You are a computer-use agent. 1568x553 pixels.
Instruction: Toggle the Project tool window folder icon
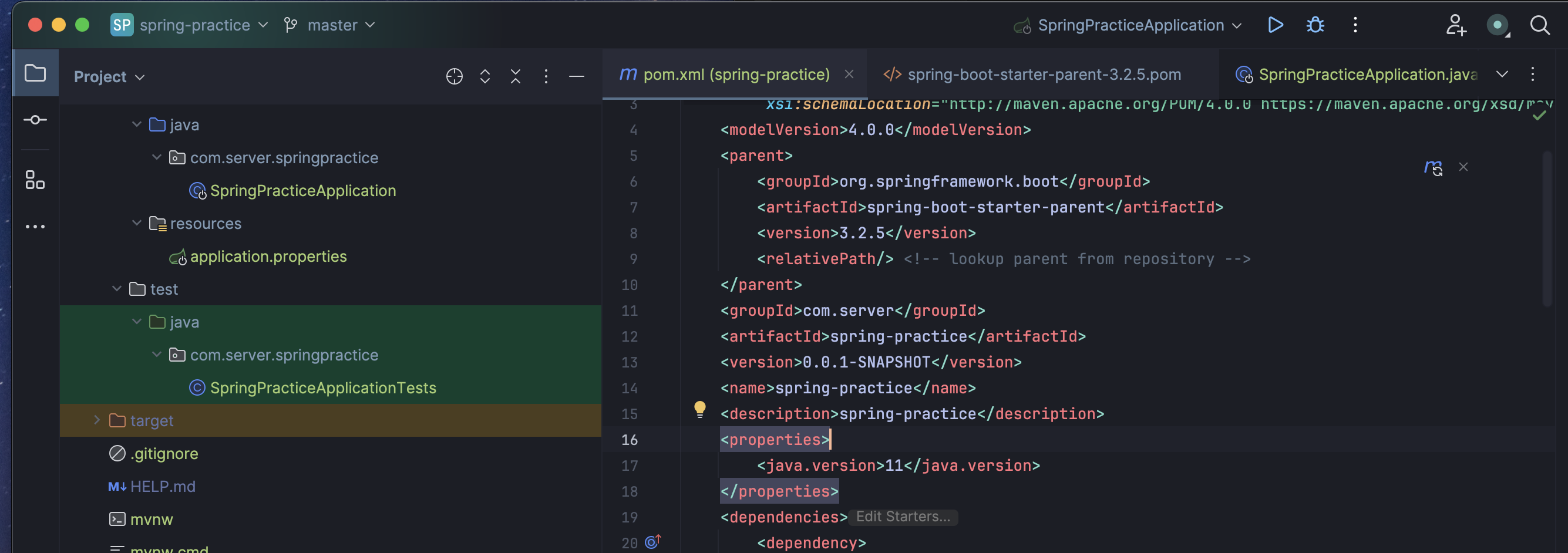[x=35, y=73]
